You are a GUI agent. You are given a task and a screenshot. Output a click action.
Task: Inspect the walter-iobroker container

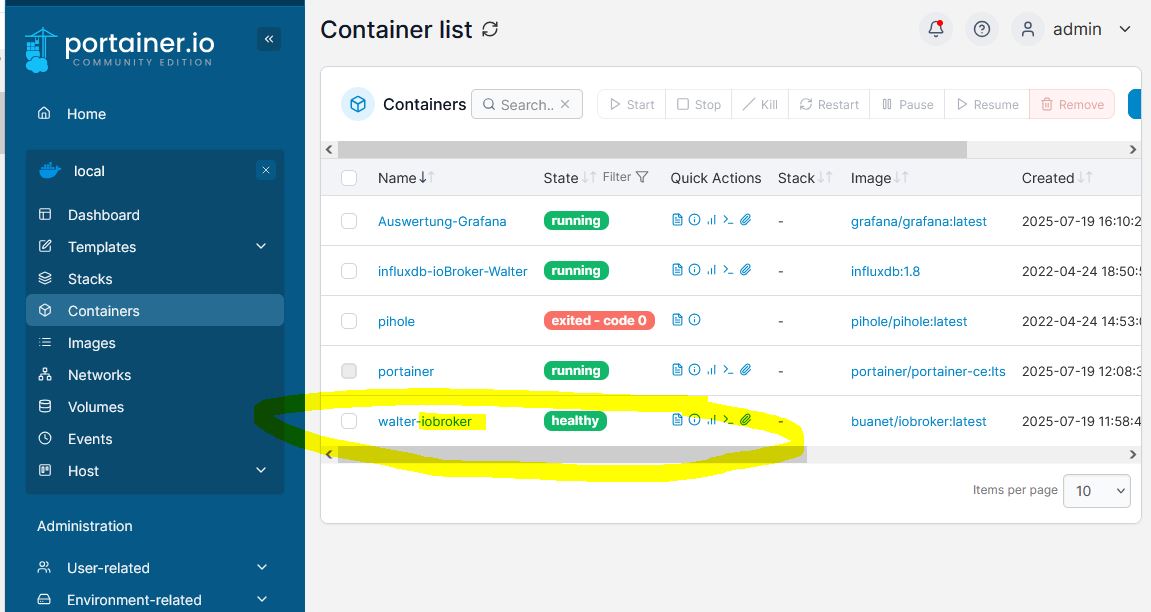(x=694, y=419)
